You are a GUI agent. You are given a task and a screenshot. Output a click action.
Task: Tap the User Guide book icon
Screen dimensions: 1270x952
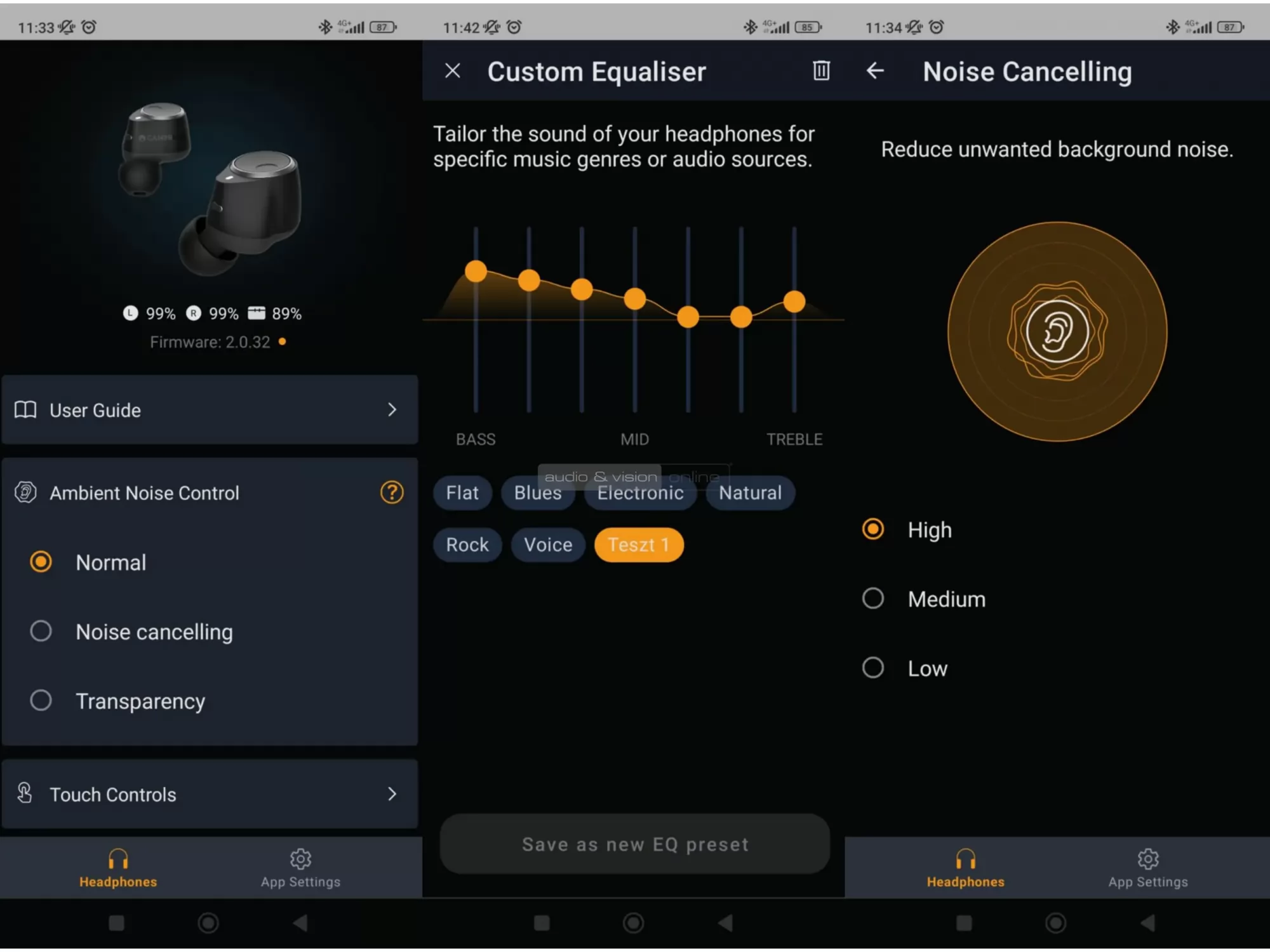tap(25, 410)
